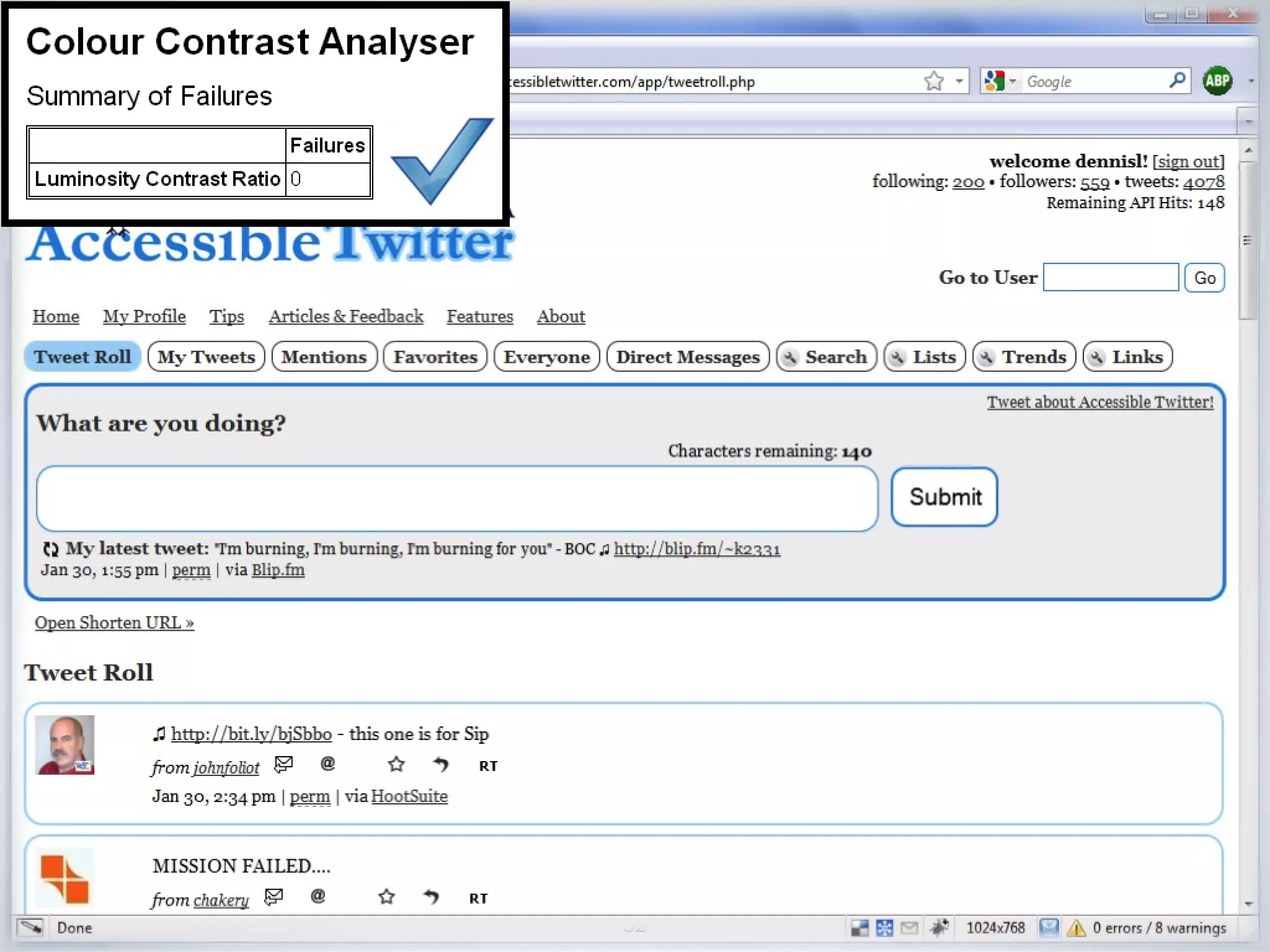This screenshot has width=1270, height=952.
Task: Click the bug icon in status bar
Action: [939, 927]
